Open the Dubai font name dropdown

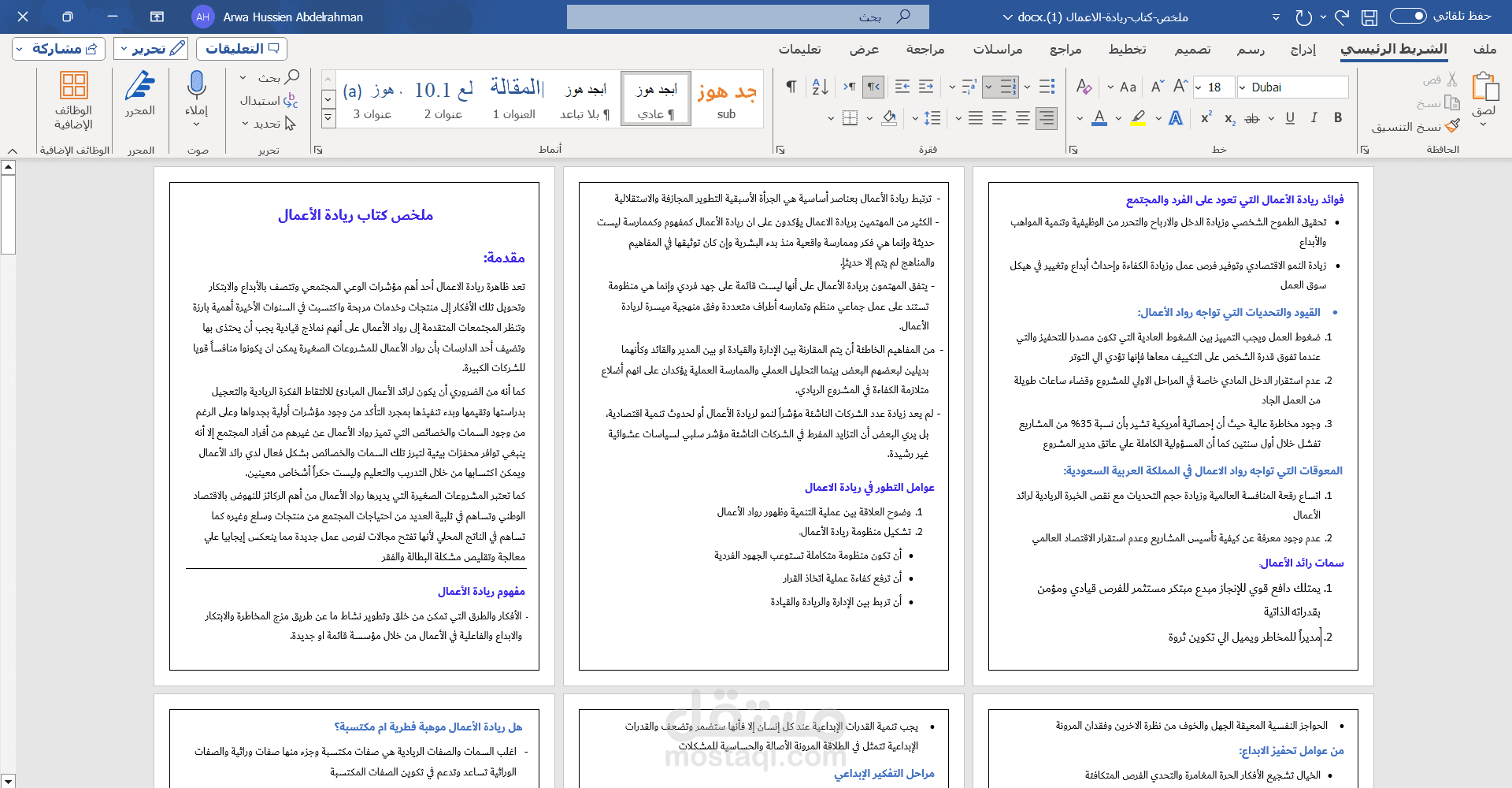1242,87
